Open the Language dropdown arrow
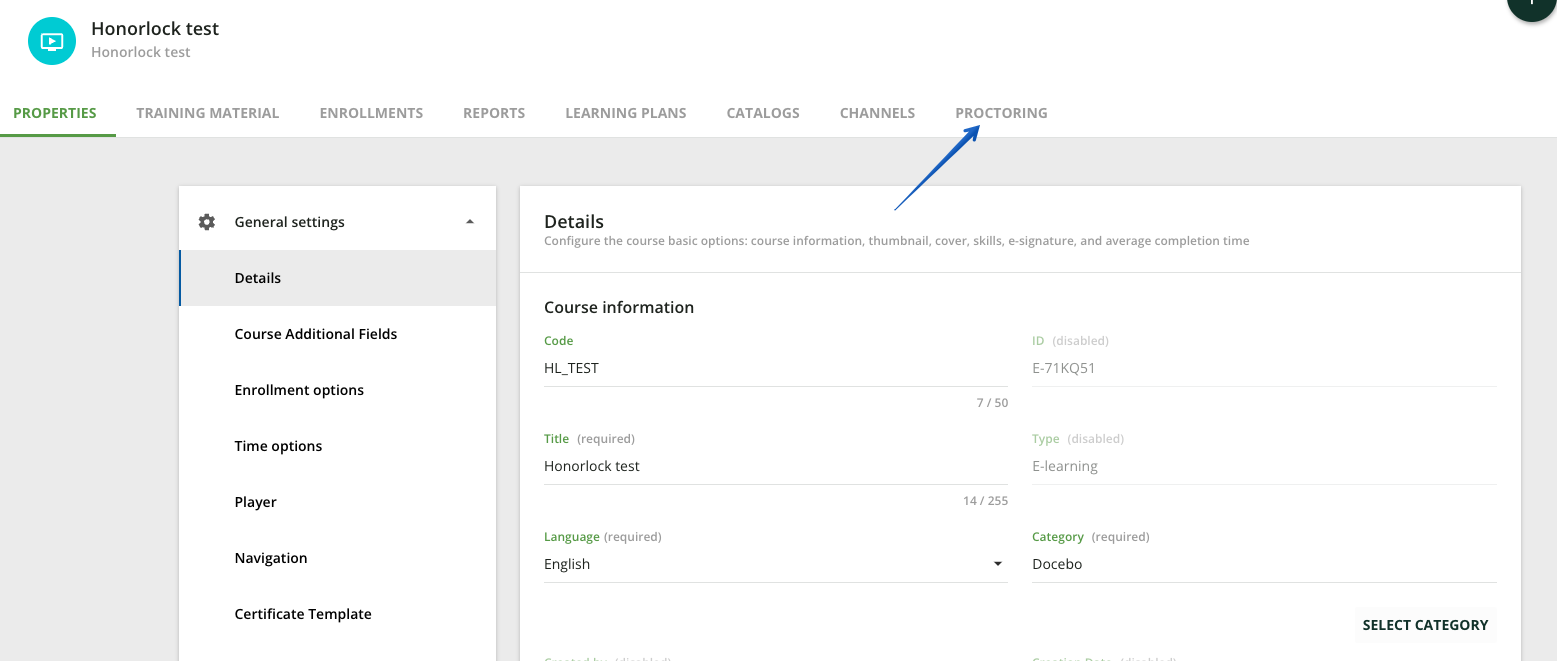The height and width of the screenshot is (661, 1557). tap(997, 564)
